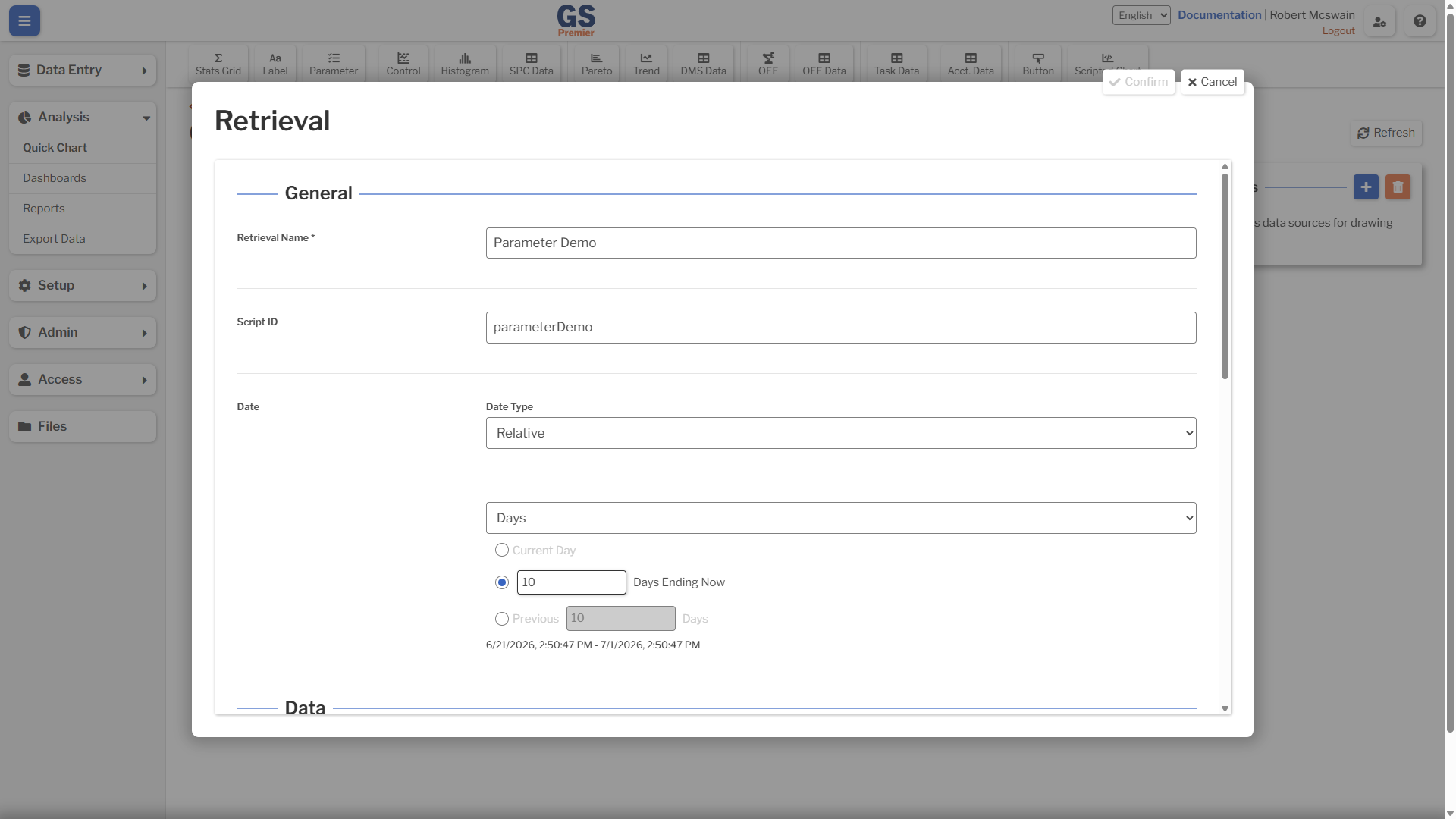Viewport: 1456px width, 819px height.
Task: Insert a DMS Data widget
Action: coord(704,64)
